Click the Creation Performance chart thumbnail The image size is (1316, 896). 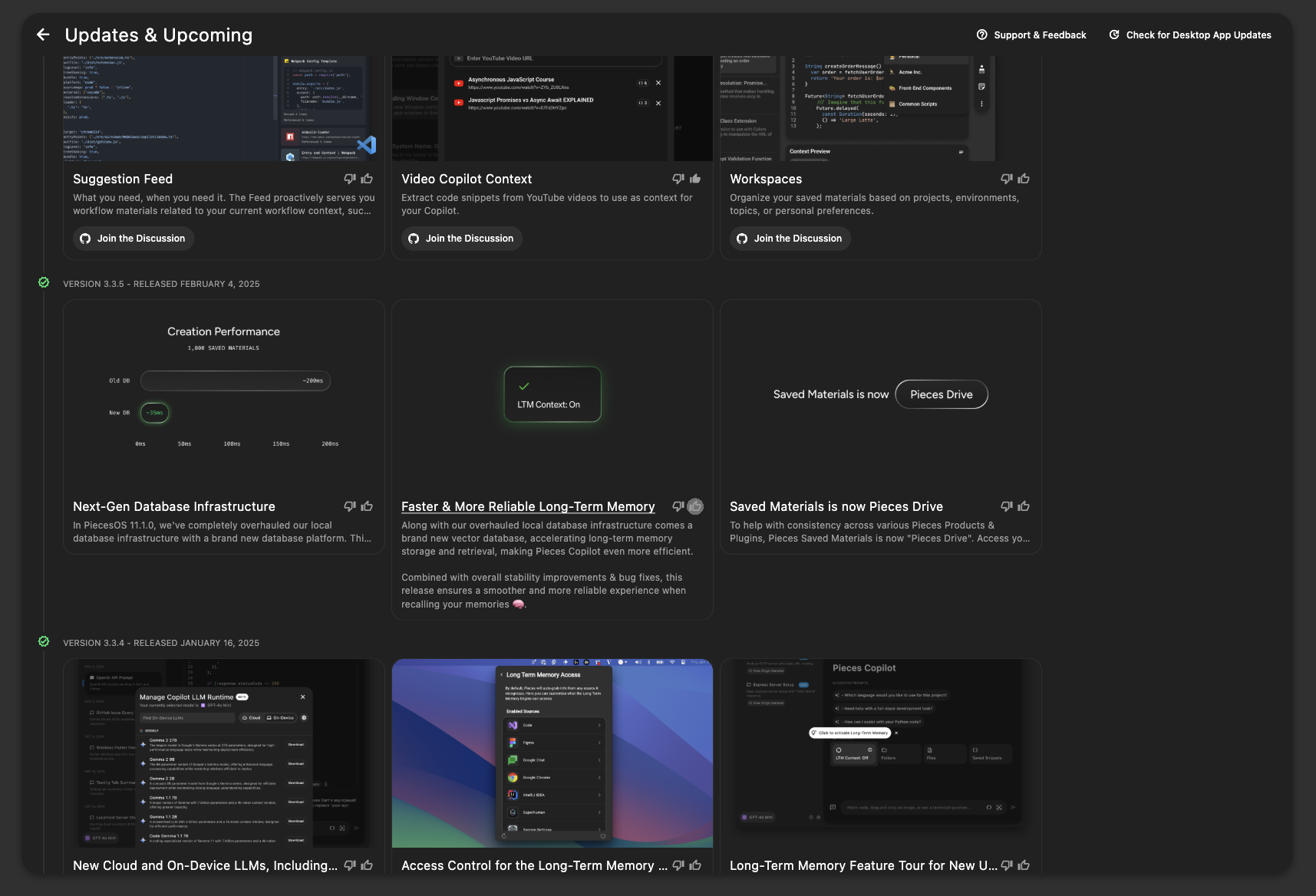[x=224, y=394]
